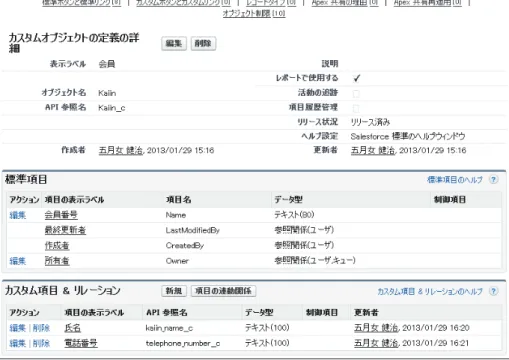Open the 氏名 field label link
The height and width of the screenshot is (360, 509).
point(73,328)
